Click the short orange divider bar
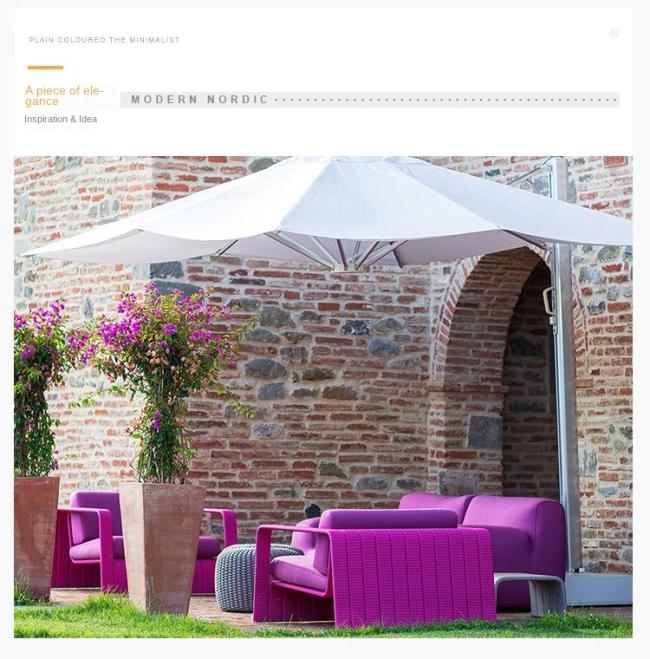 pyautogui.click(x=45, y=67)
